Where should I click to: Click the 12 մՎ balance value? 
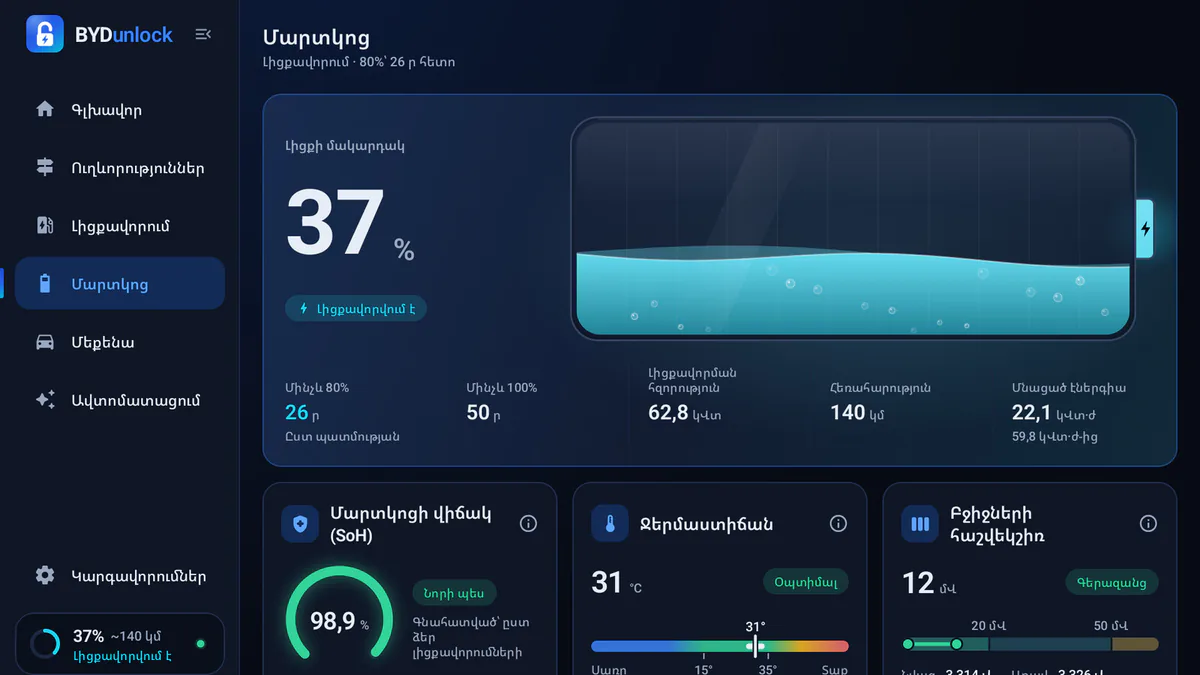(929, 582)
